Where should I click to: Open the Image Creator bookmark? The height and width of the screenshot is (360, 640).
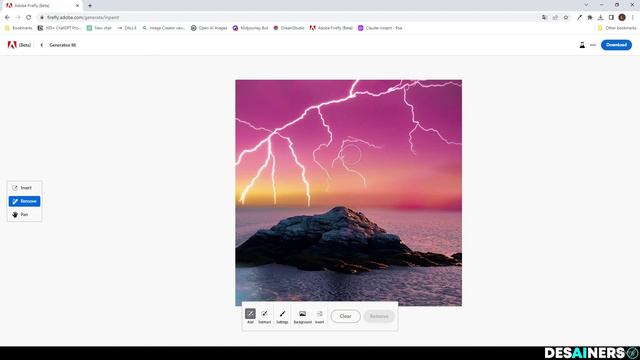click(x=164, y=28)
